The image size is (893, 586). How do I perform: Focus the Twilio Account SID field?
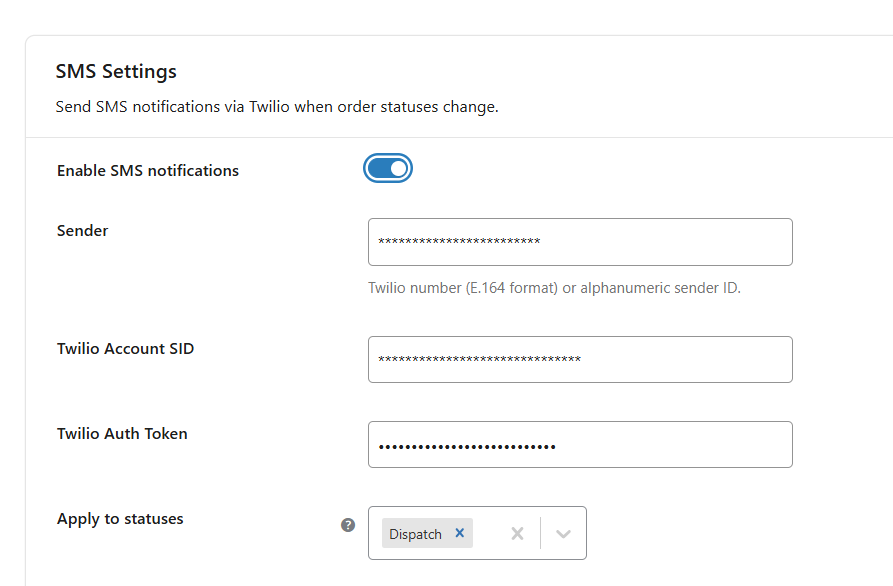click(x=580, y=359)
